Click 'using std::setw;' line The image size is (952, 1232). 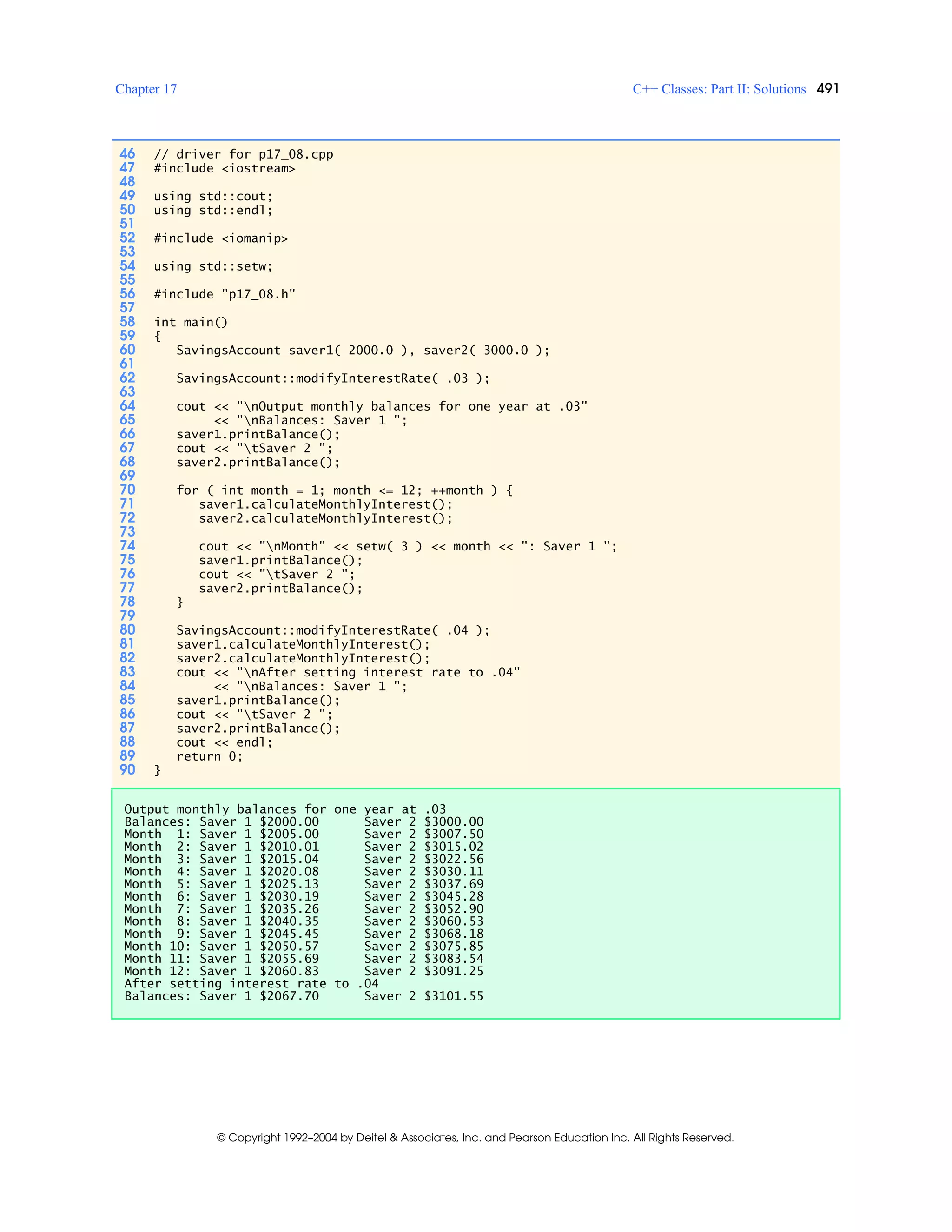click(x=213, y=266)
